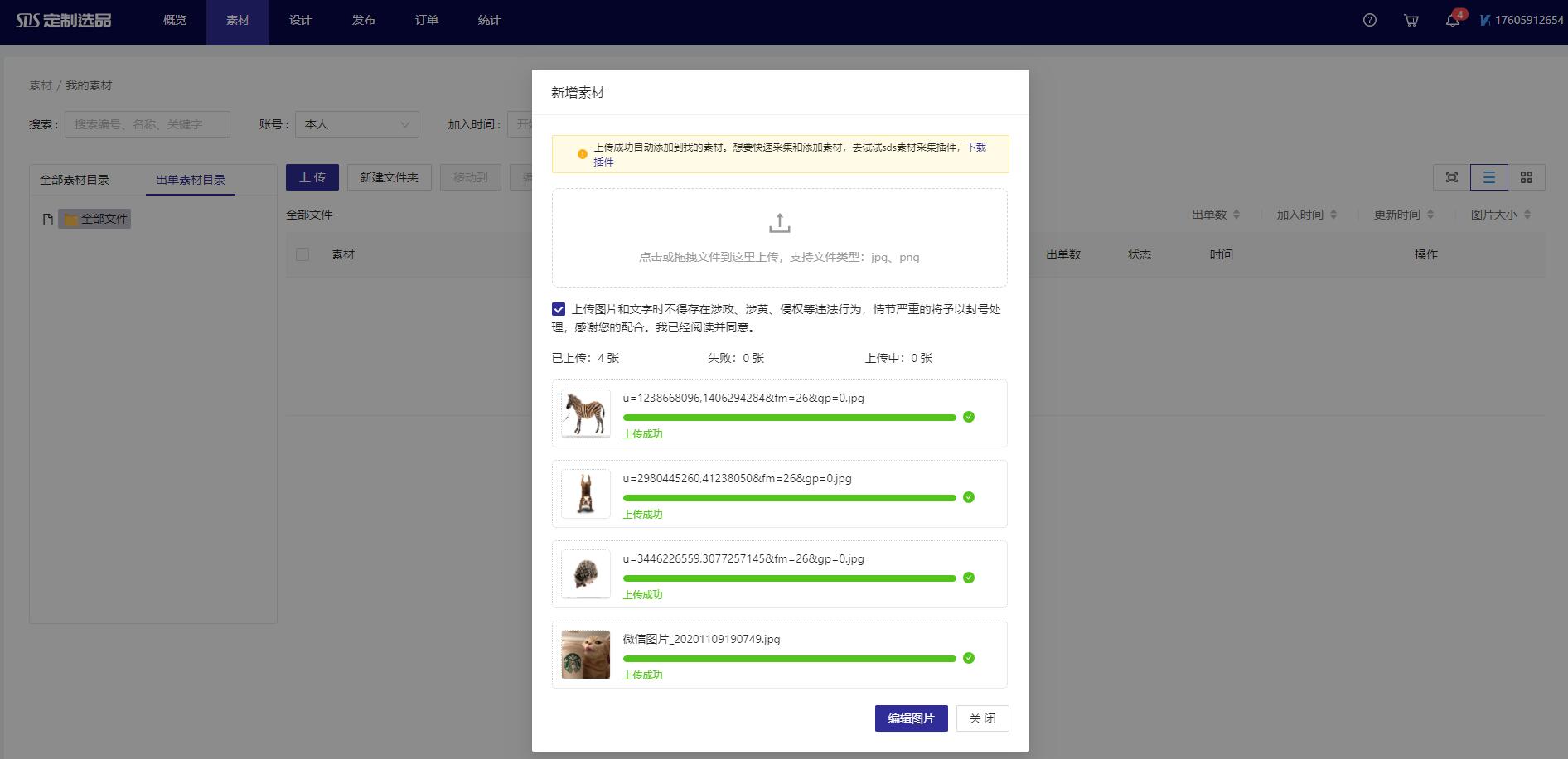Switch to 全部素材目录 tab
Viewport: 1568px width, 759px height.
click(x=75, y=180)
